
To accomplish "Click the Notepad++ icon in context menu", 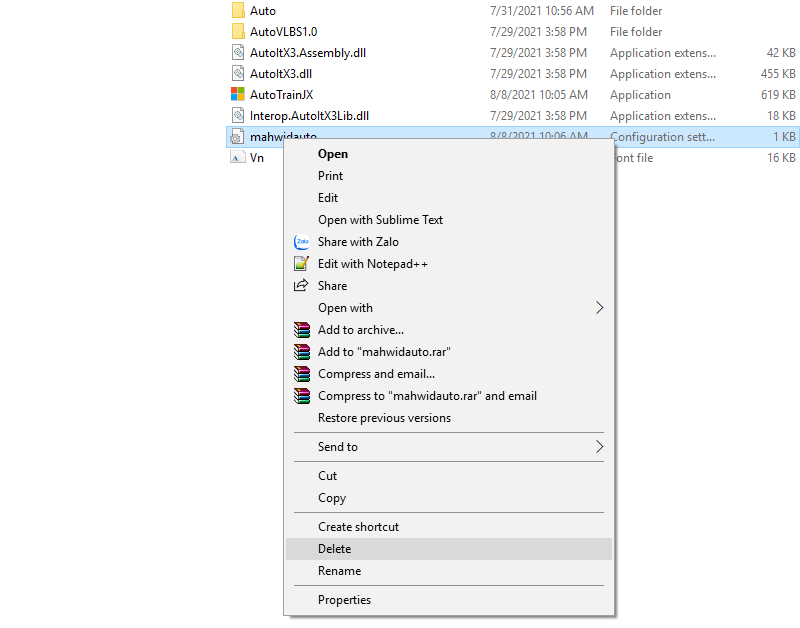I will [x=301, y=264].
